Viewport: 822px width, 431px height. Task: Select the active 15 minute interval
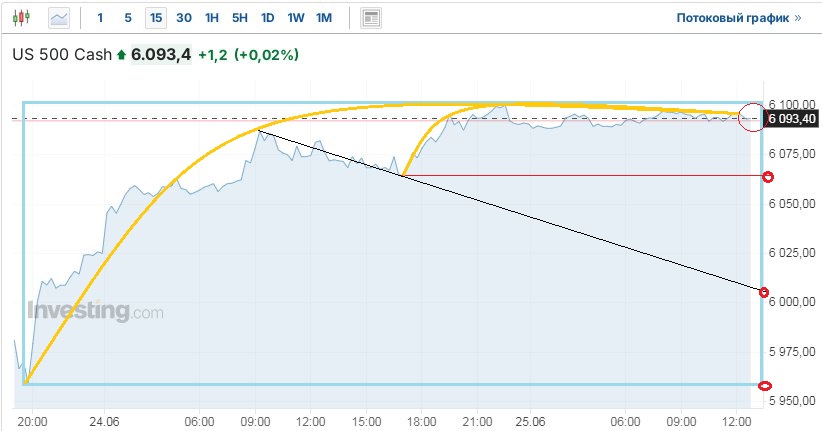coord(155,18)
